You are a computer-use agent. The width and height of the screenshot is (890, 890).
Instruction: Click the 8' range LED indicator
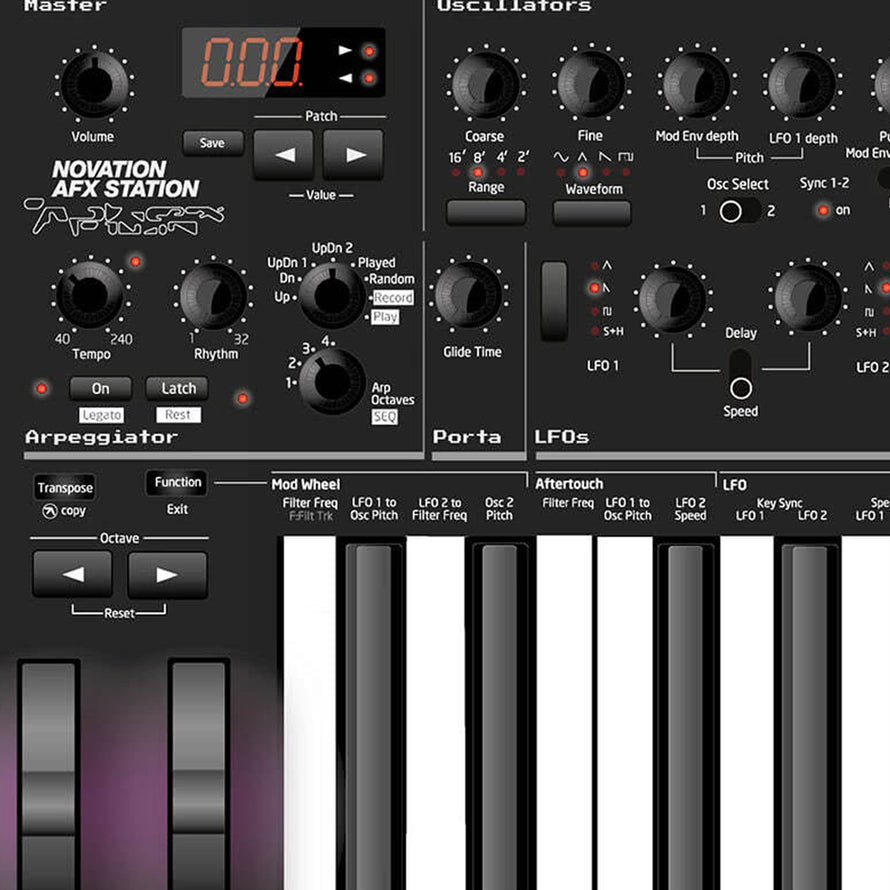click(478, 172)
